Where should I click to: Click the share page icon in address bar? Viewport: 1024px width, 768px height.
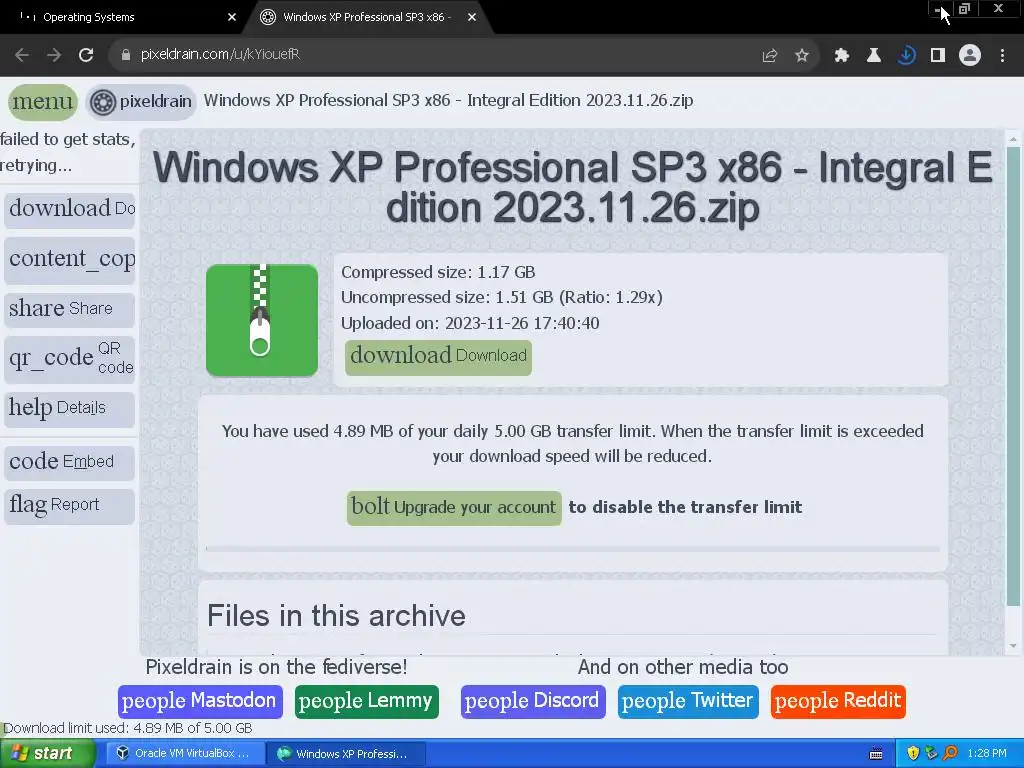[770, 56]
